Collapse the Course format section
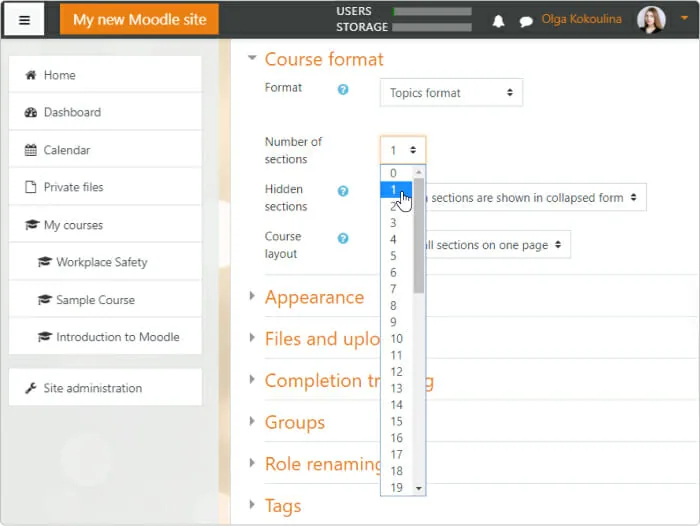The image size is (700, 526). (252, 58)
